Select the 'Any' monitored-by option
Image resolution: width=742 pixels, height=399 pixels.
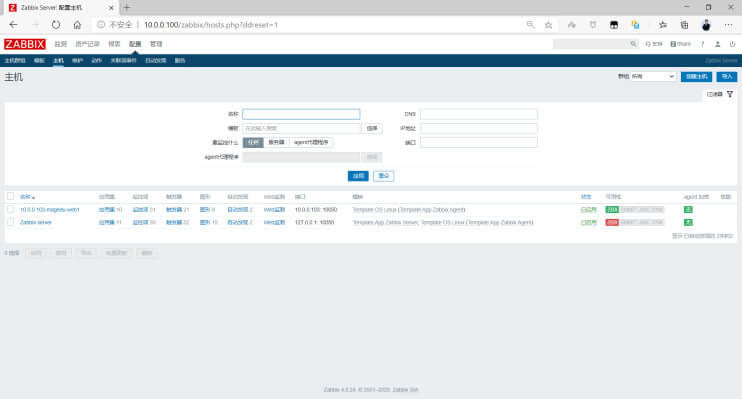pyautogui.click(x=253, y=142)
